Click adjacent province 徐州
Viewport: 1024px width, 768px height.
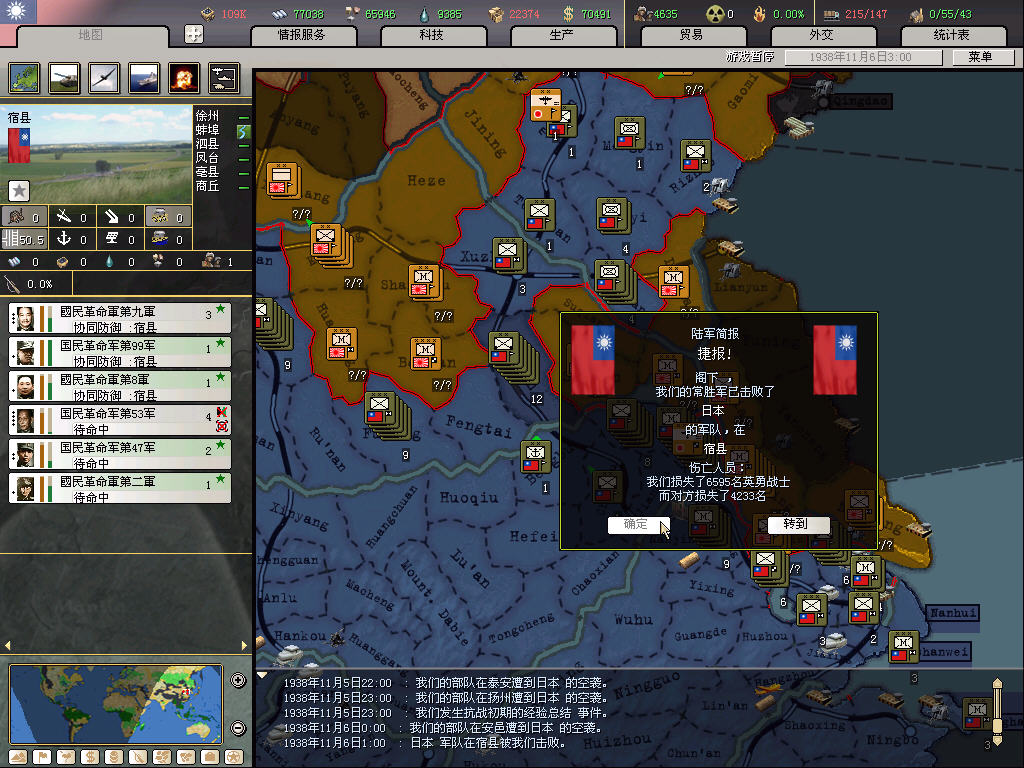(207, 116)
